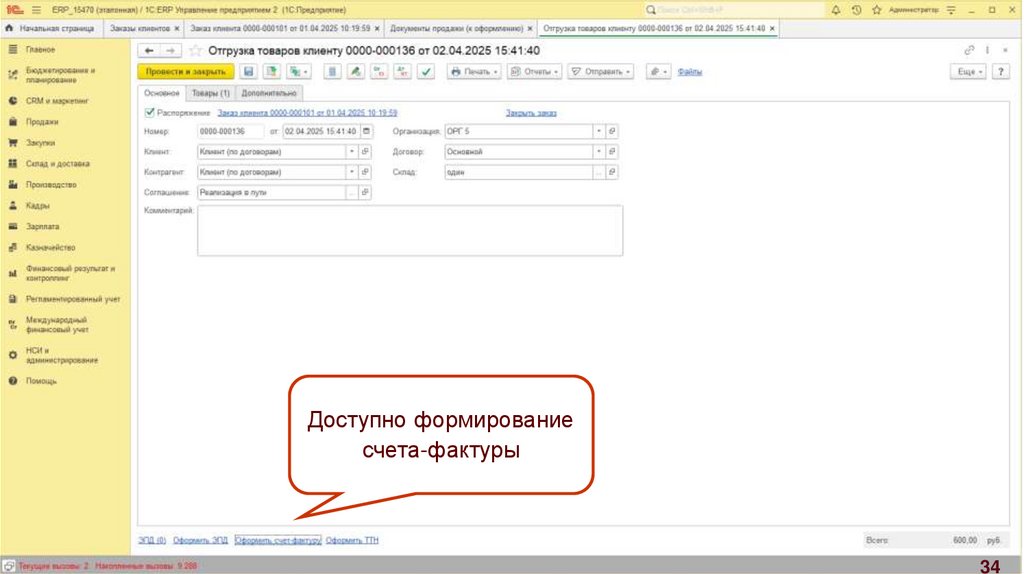Open the Продажи section in sidebar
Image resolution: width=1024 pixels, height=574 pixels.
point(41,122)
